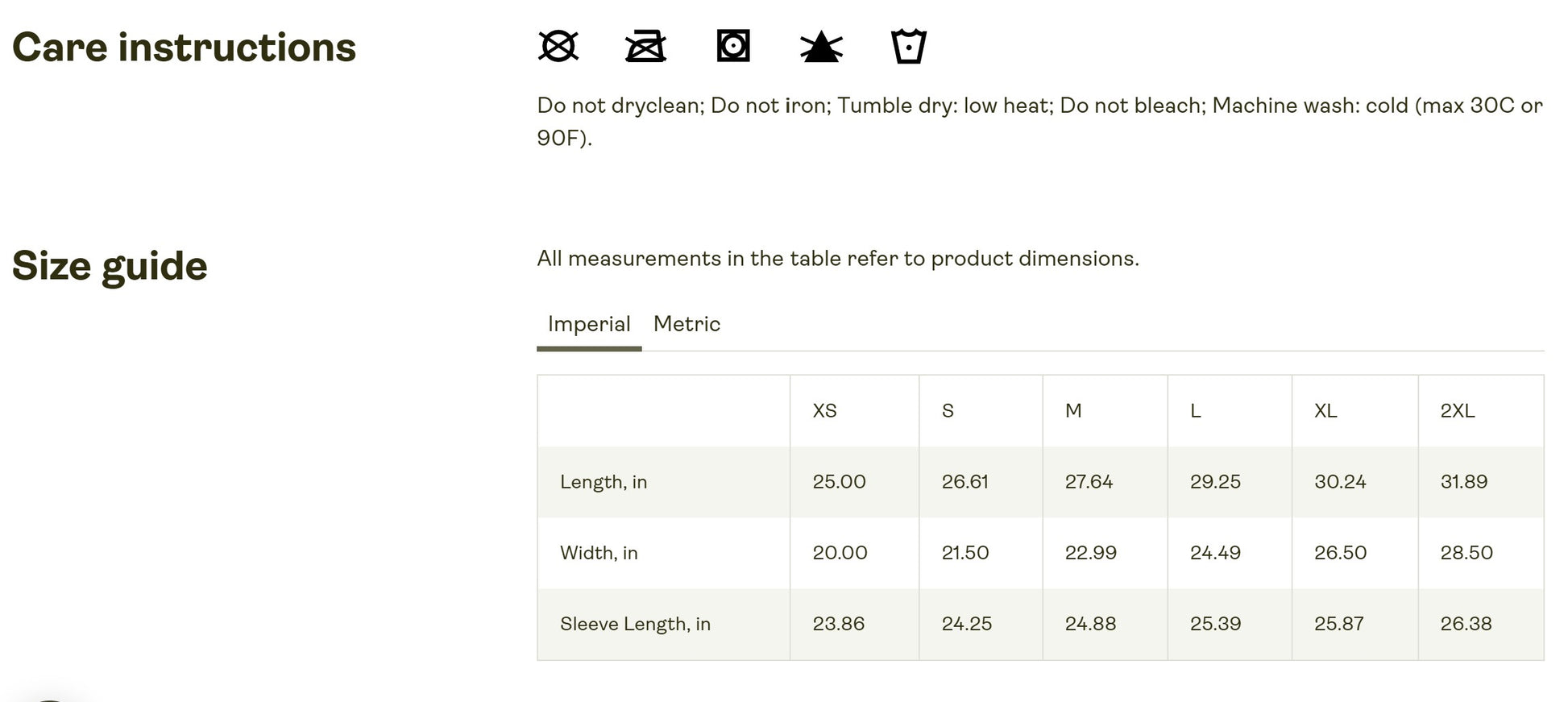
Task: Select the Imperial measurements tab
Action: 589,324
